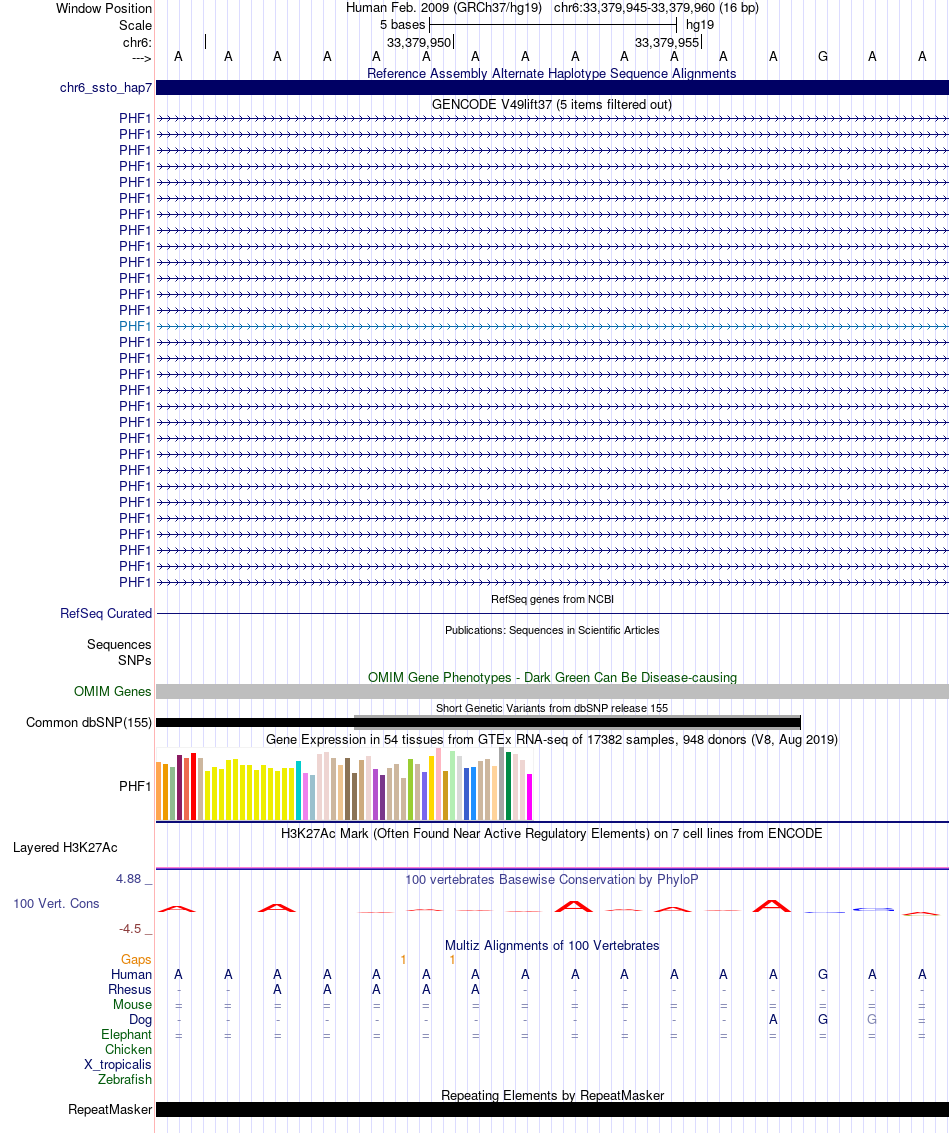Image resolution: width=950 pixels, height=1133 pixels.
Task: Click the 'Layered H3K27Ac' label
Action: (x=65, y=848)
